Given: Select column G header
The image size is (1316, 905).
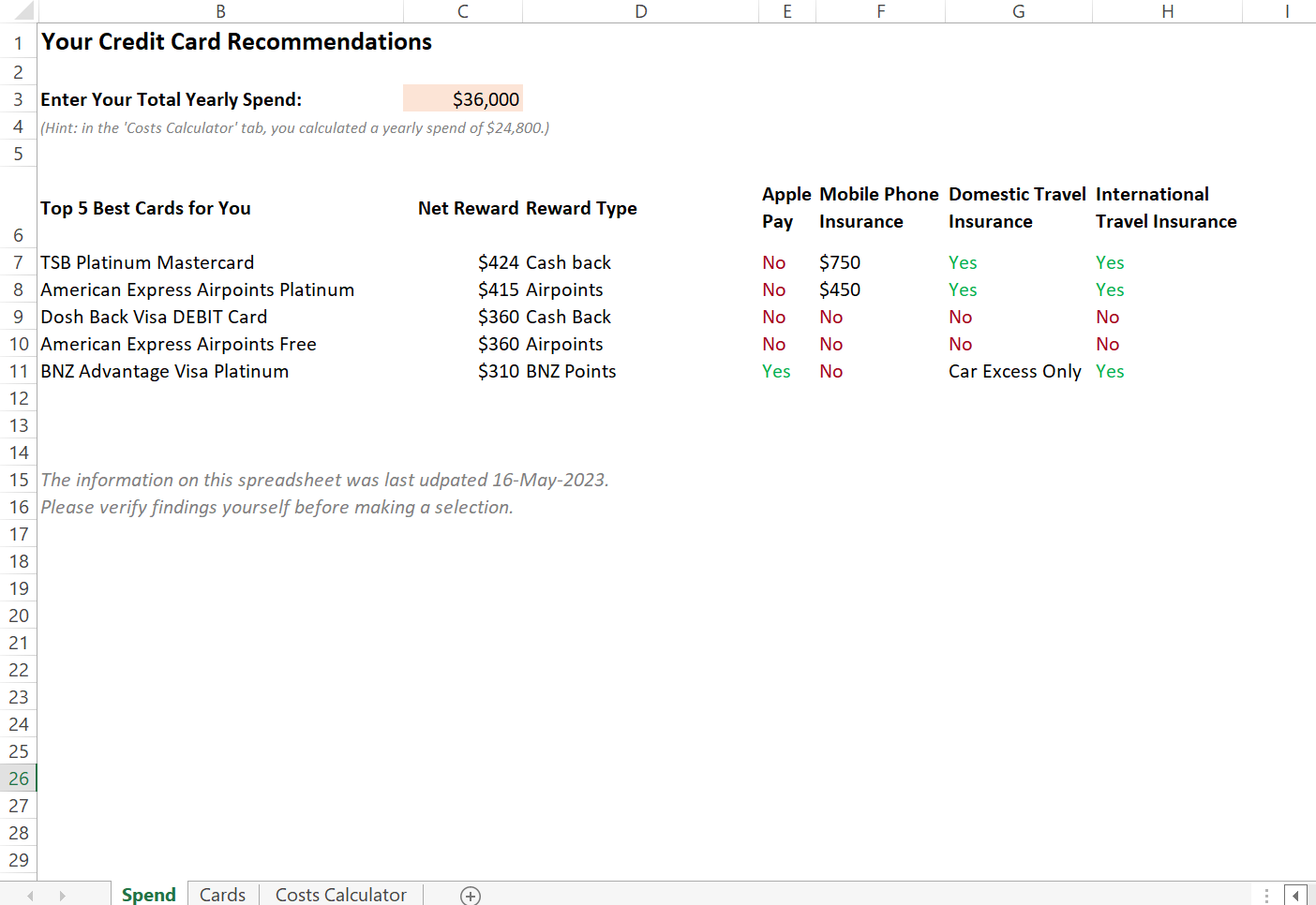Looking at the screenshot, I should [1019, 11].
